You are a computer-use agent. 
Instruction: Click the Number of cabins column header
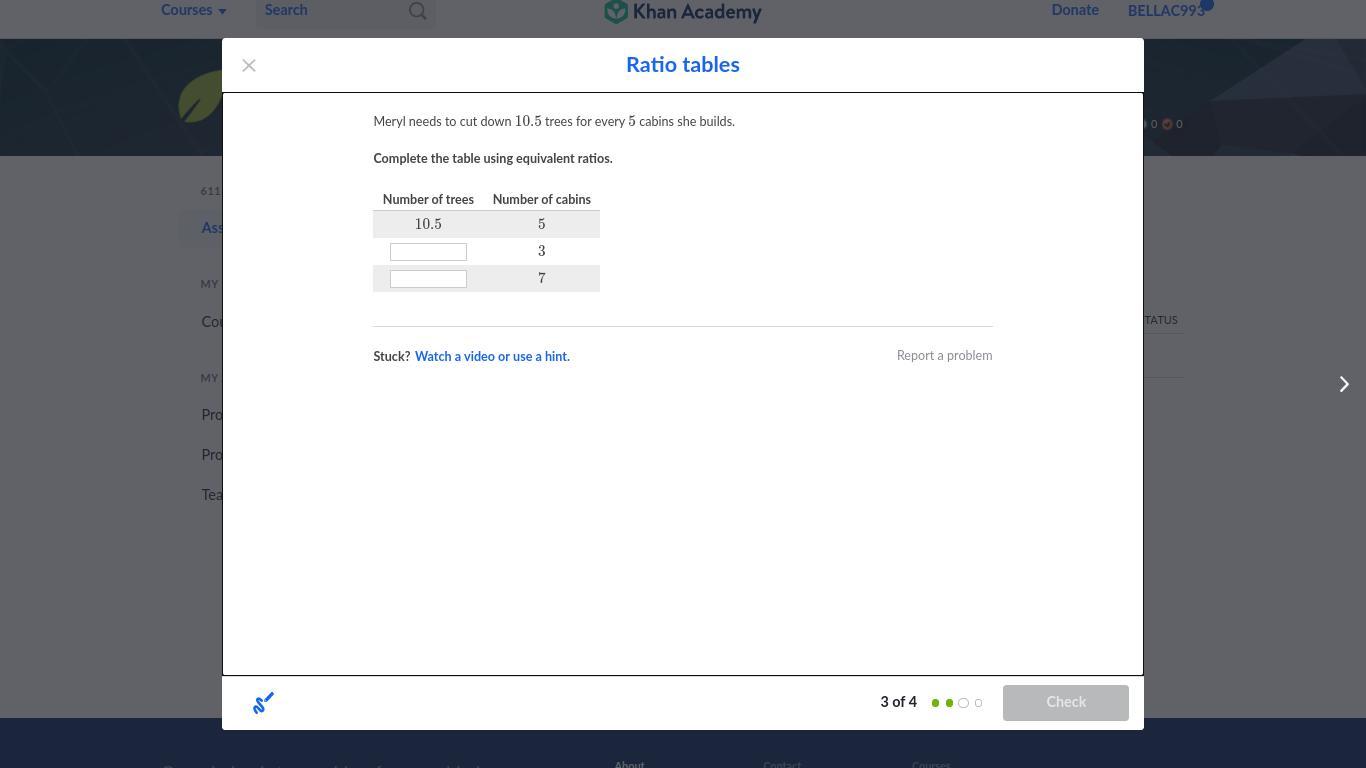point(542,200)
